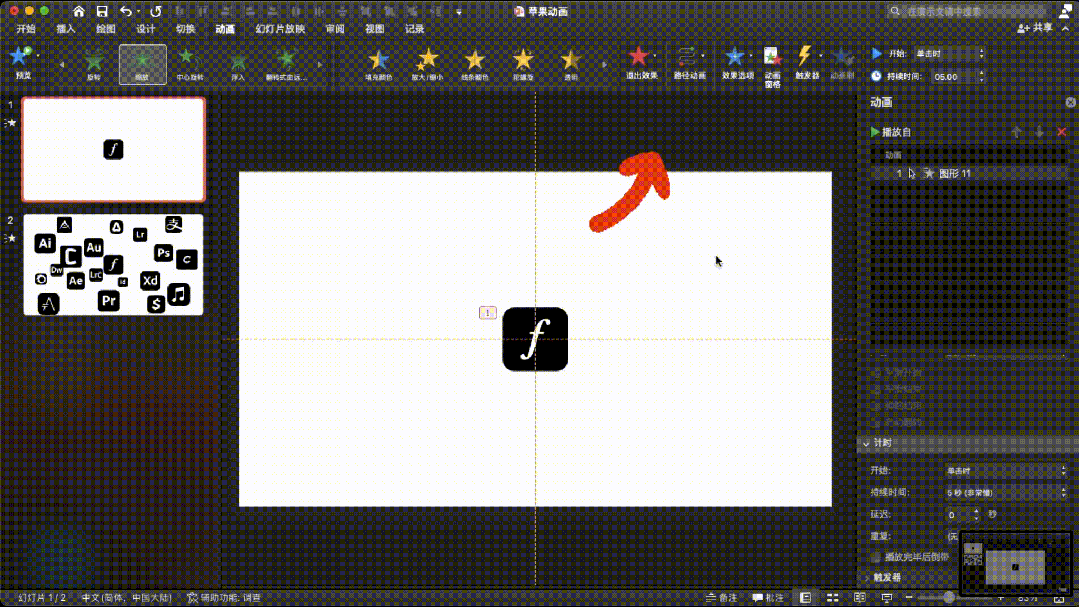Apply the 放大/缩小 emphasis effect

click(x=427, y=65)
